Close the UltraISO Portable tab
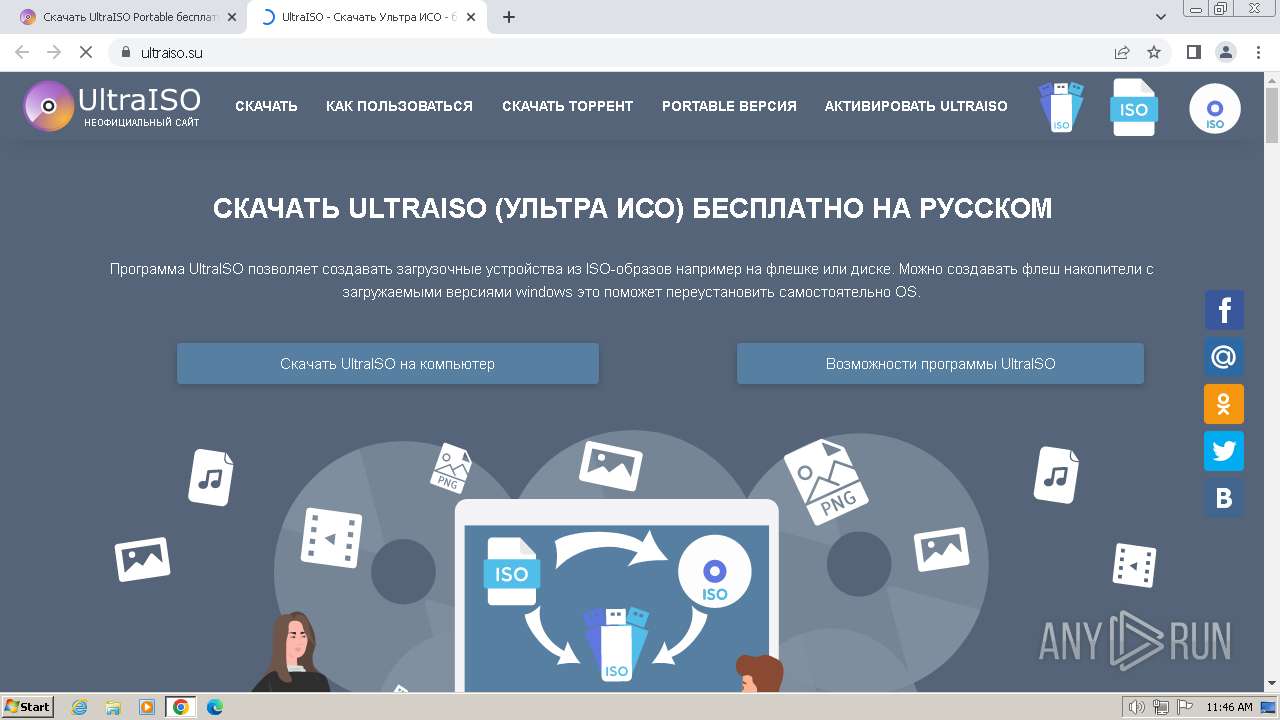 pos(232,17)
